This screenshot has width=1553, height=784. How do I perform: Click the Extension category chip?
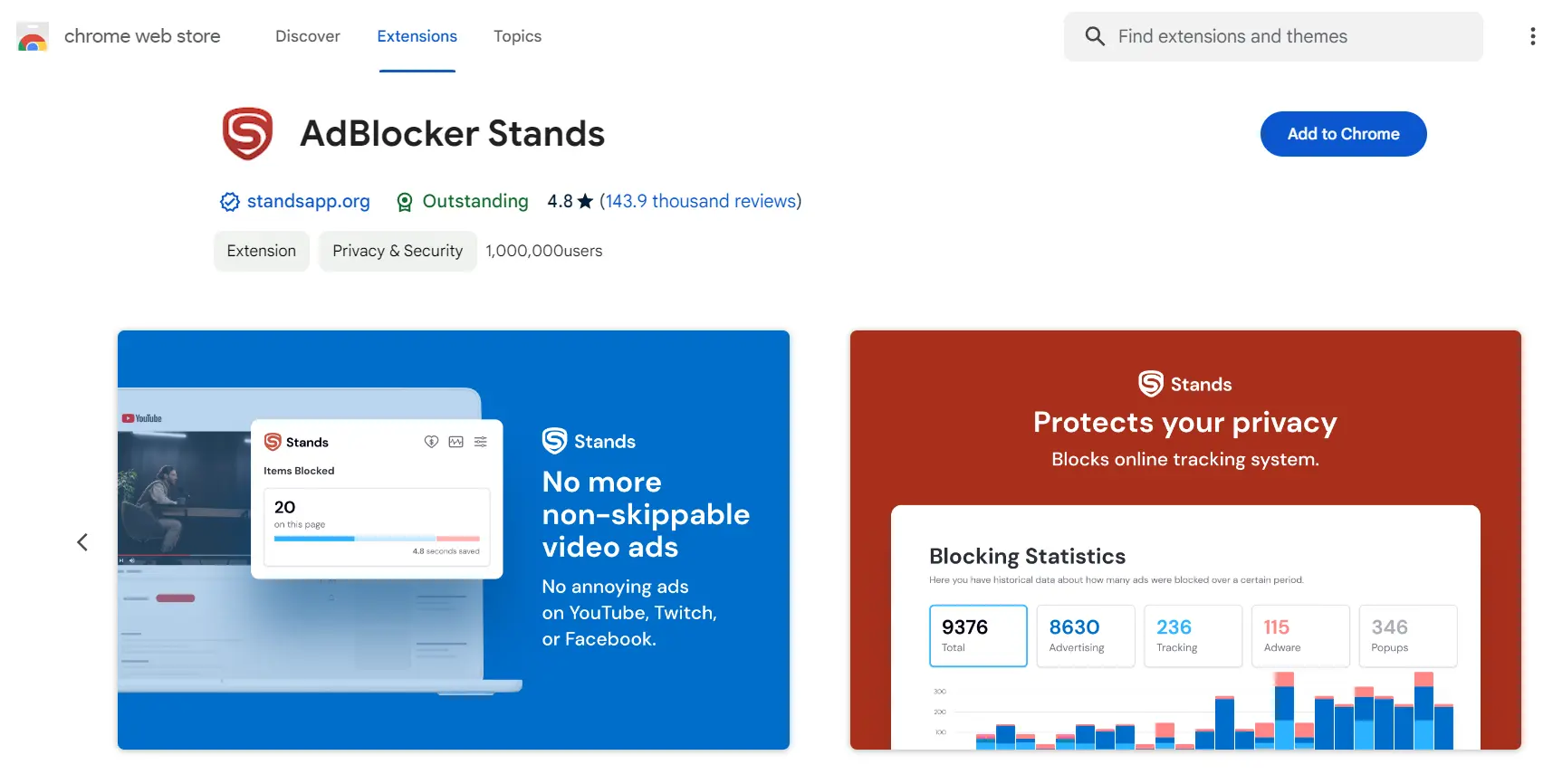click(x=261, y=251)
